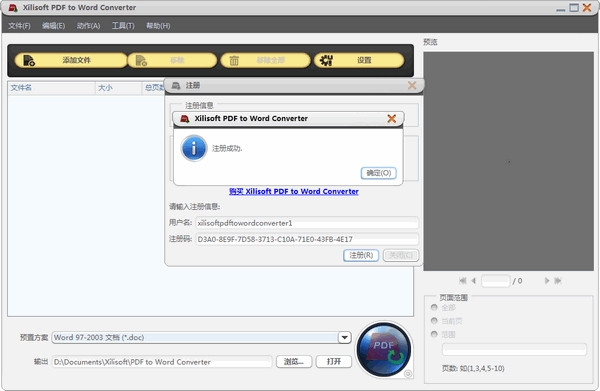The width and height of the screenshot is (600, 391).
Task: Start conversion with the round PDF button
Action: [384, 349]
